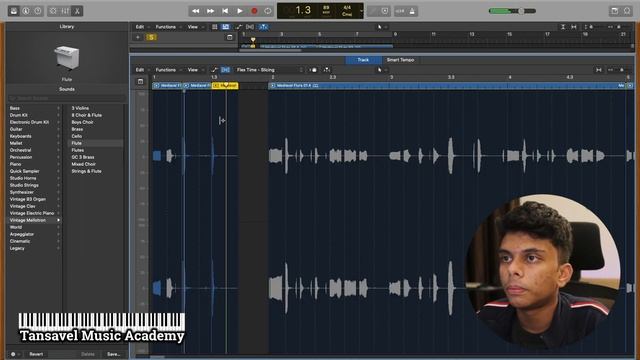This screenshot has height=360, width=640.
Task: Click the 4/4 time signature display
Action: [347, 7]
